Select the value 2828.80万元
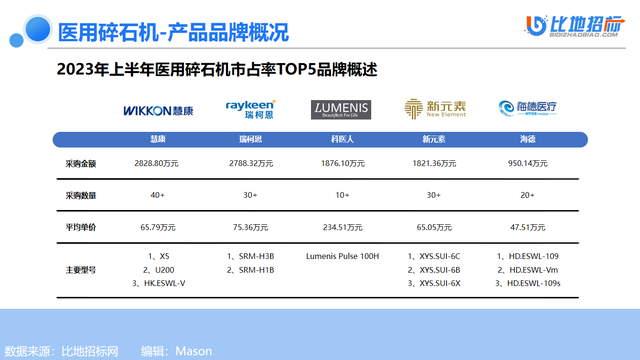This screenshot has width=640, height=360. [156, 163]
